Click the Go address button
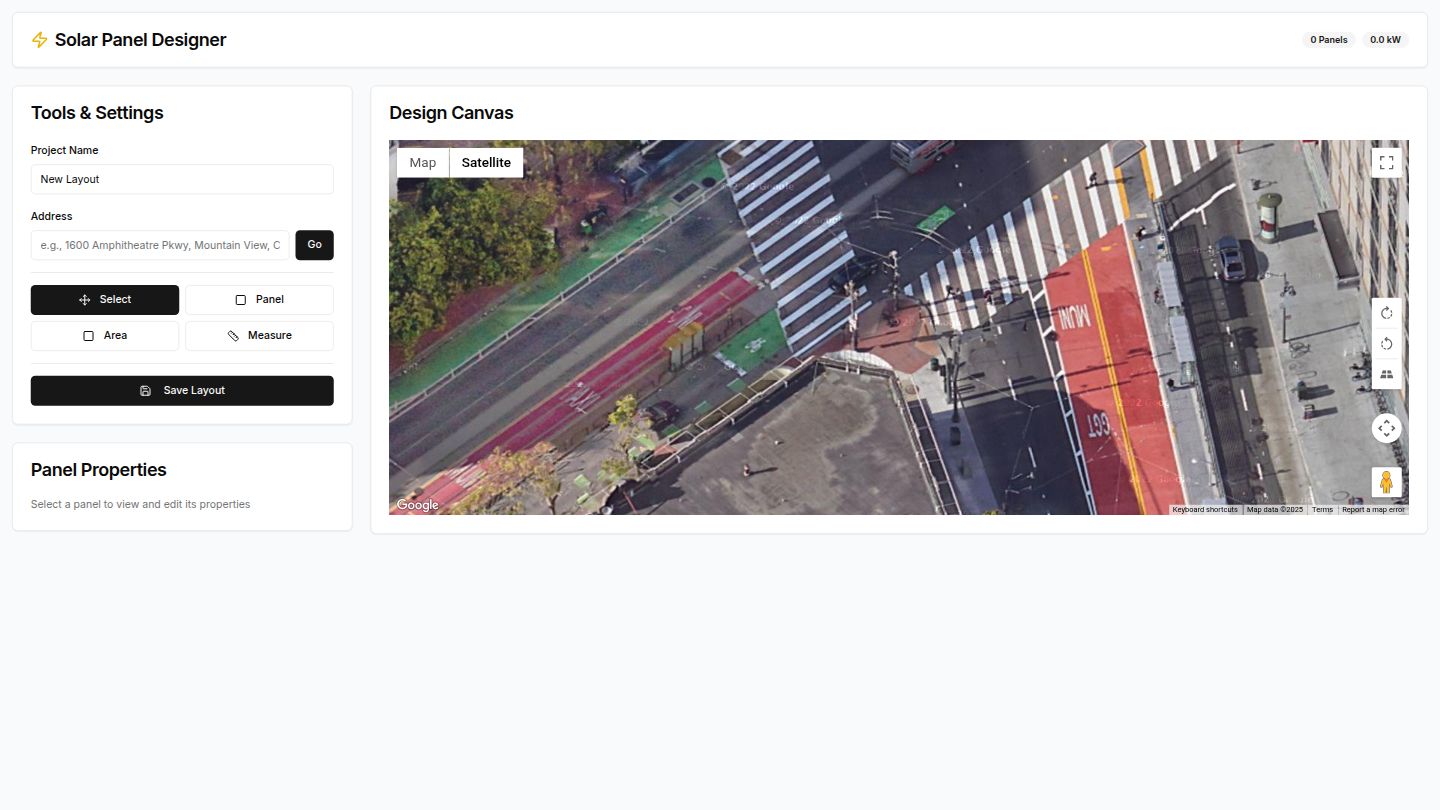Image resolution: width=1440 pixels, height=810 pixels. (x=314, y=245)
